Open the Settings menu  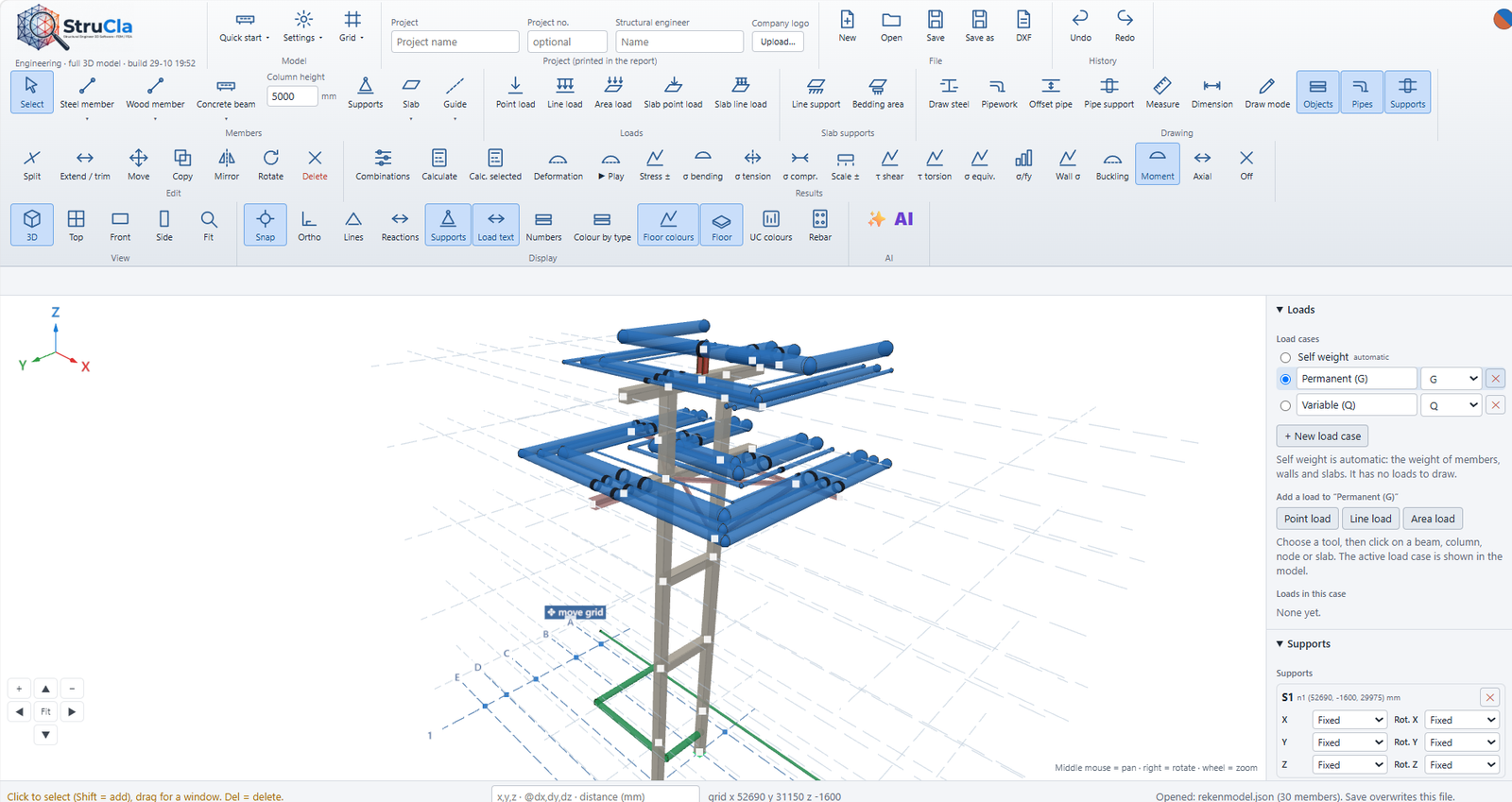click(303, 26)
